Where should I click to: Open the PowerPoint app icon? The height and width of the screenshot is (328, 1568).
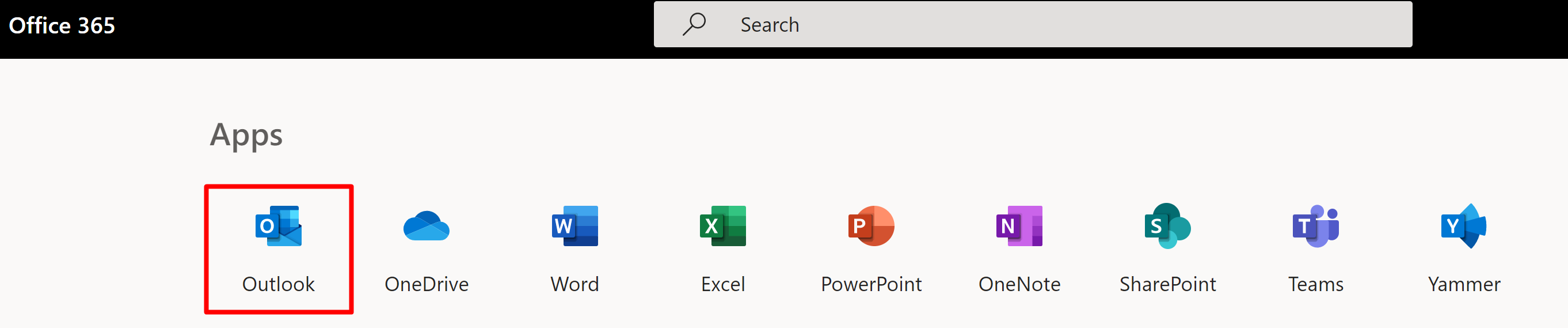871,225
